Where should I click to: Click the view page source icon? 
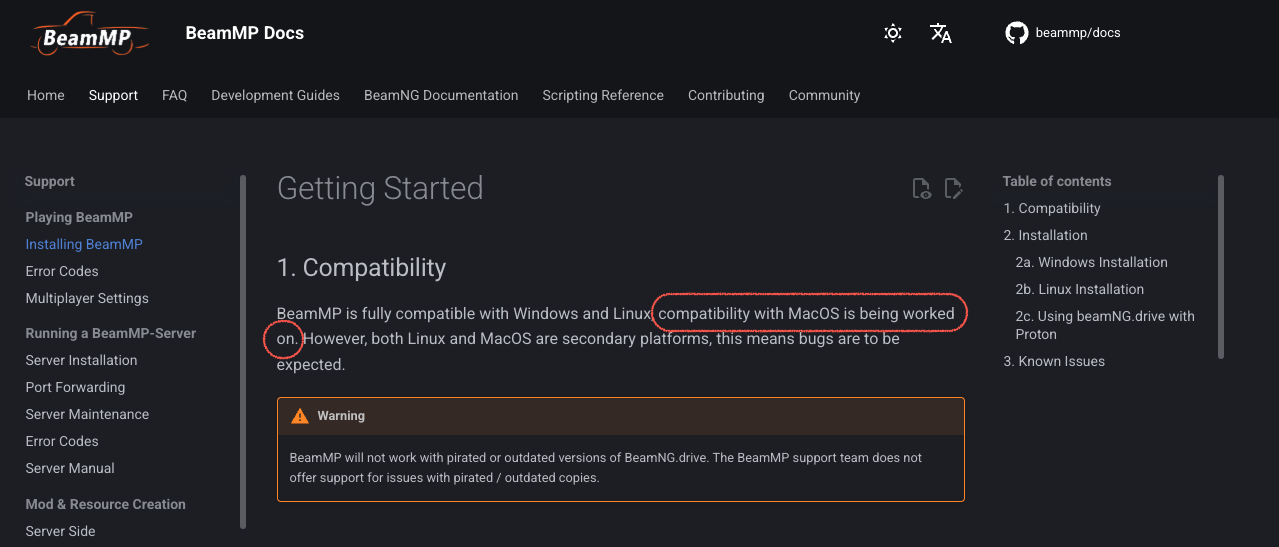coord(922,188)
